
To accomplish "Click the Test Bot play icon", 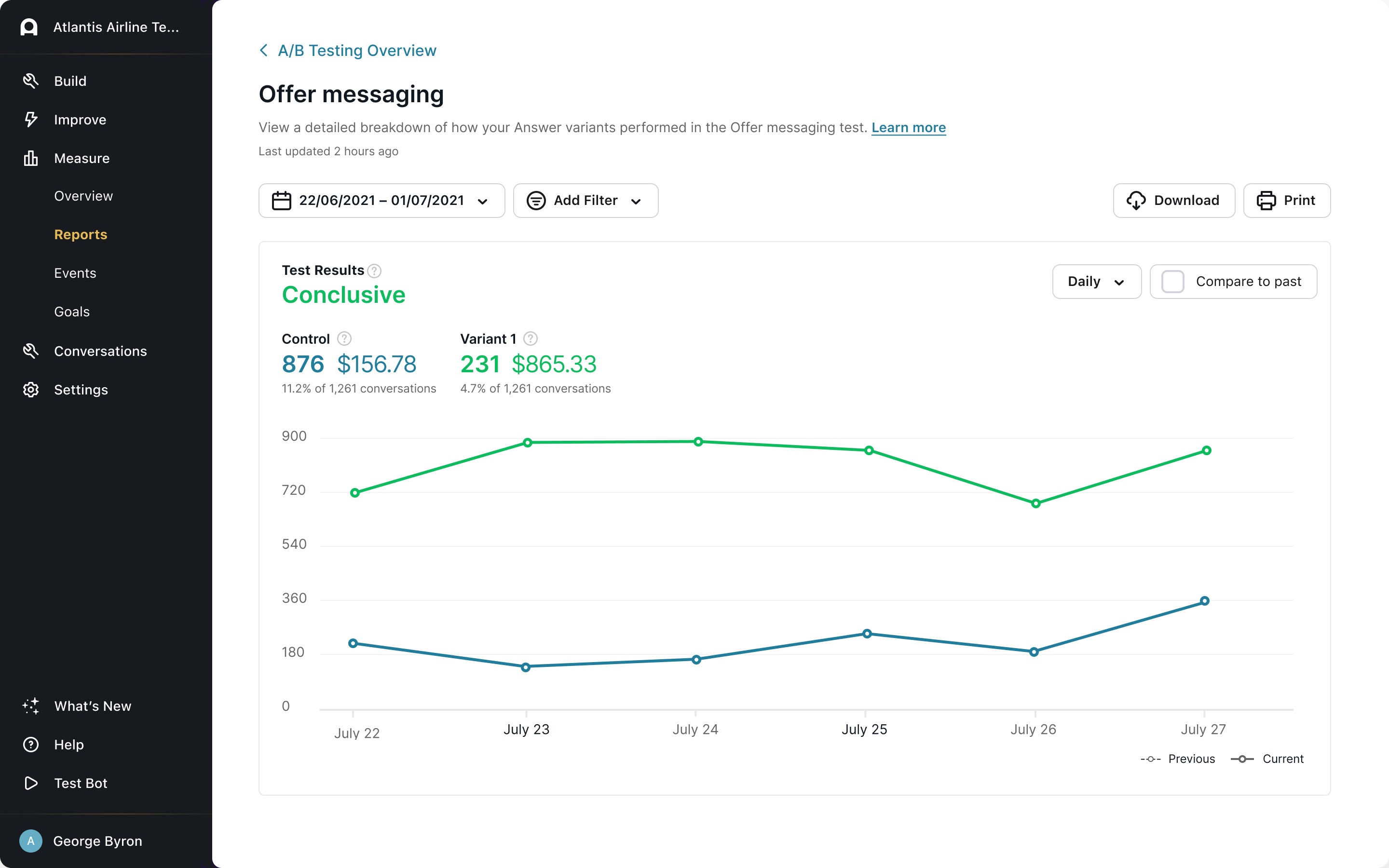I will (30, 783).
